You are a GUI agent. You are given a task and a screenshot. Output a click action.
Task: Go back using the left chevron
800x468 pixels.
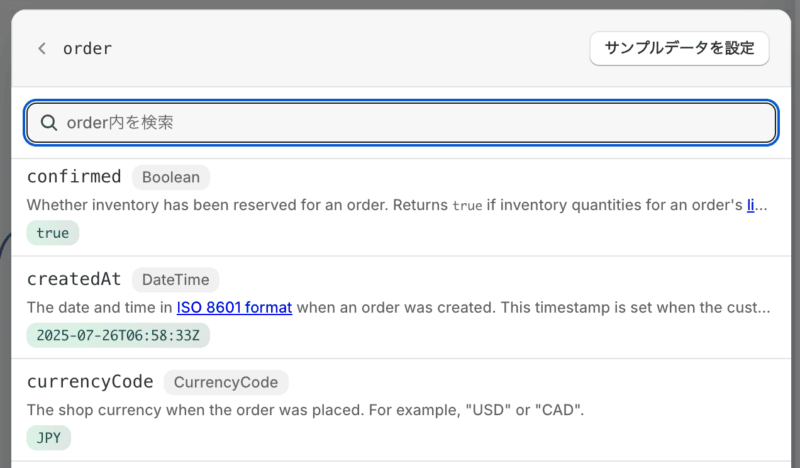coord(42,48)
